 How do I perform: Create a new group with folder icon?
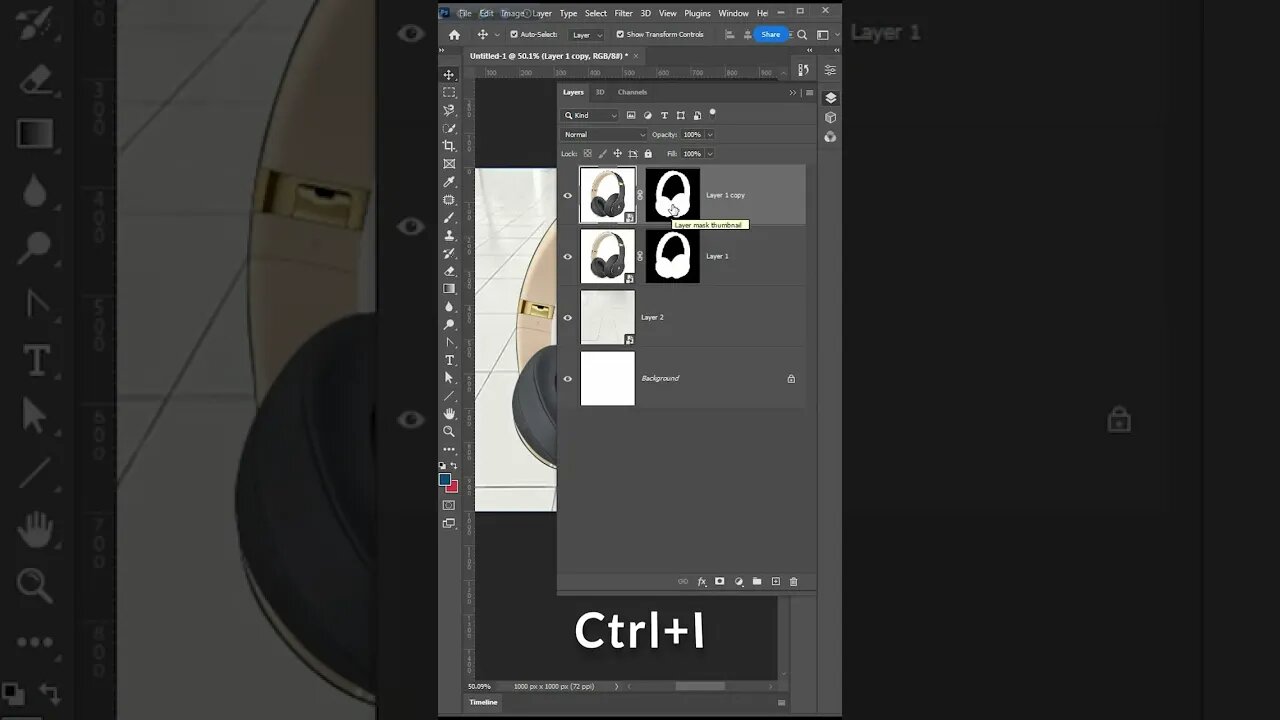(x=757, y=581)
